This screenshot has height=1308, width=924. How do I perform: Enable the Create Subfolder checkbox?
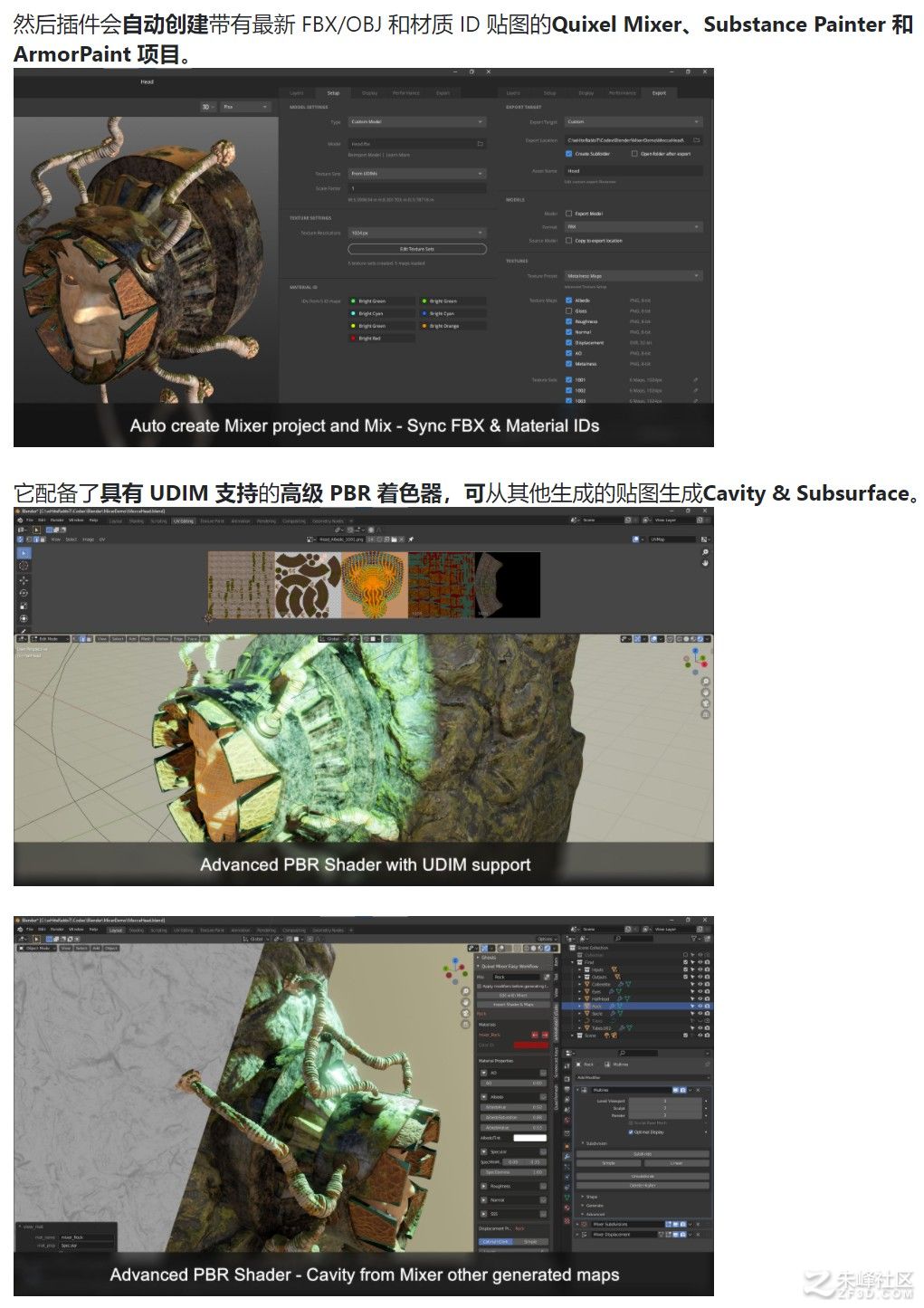click(568, 154)
